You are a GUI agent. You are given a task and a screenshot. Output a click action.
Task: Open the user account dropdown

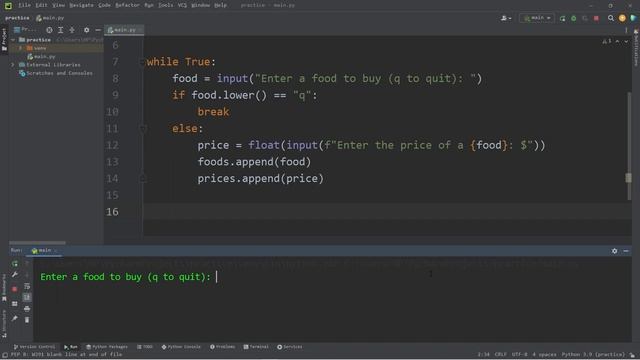coord(506,18)
